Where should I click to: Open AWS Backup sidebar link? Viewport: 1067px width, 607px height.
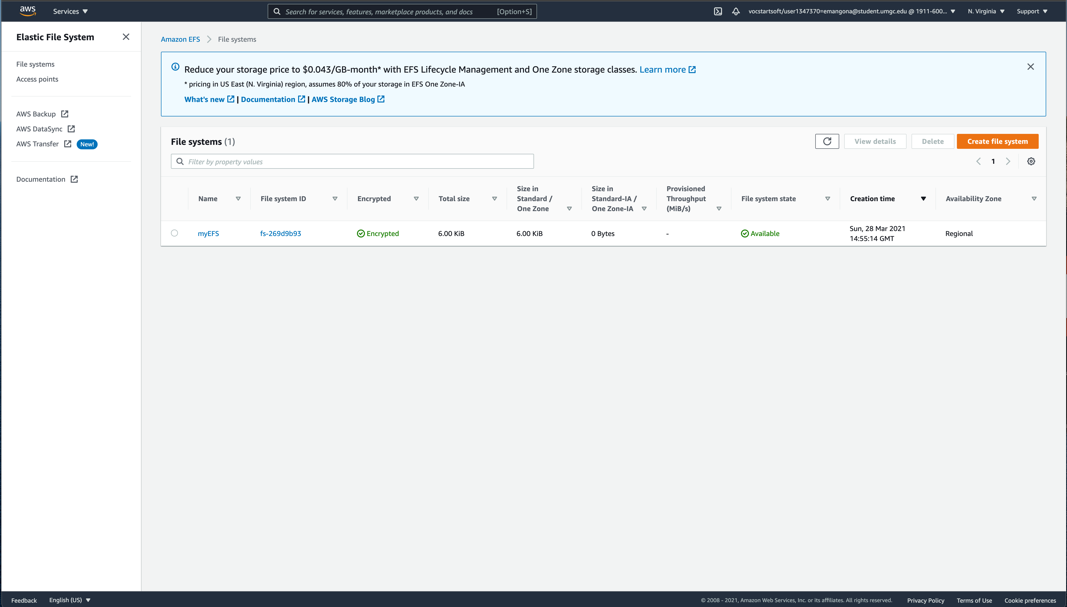(36, 114)
